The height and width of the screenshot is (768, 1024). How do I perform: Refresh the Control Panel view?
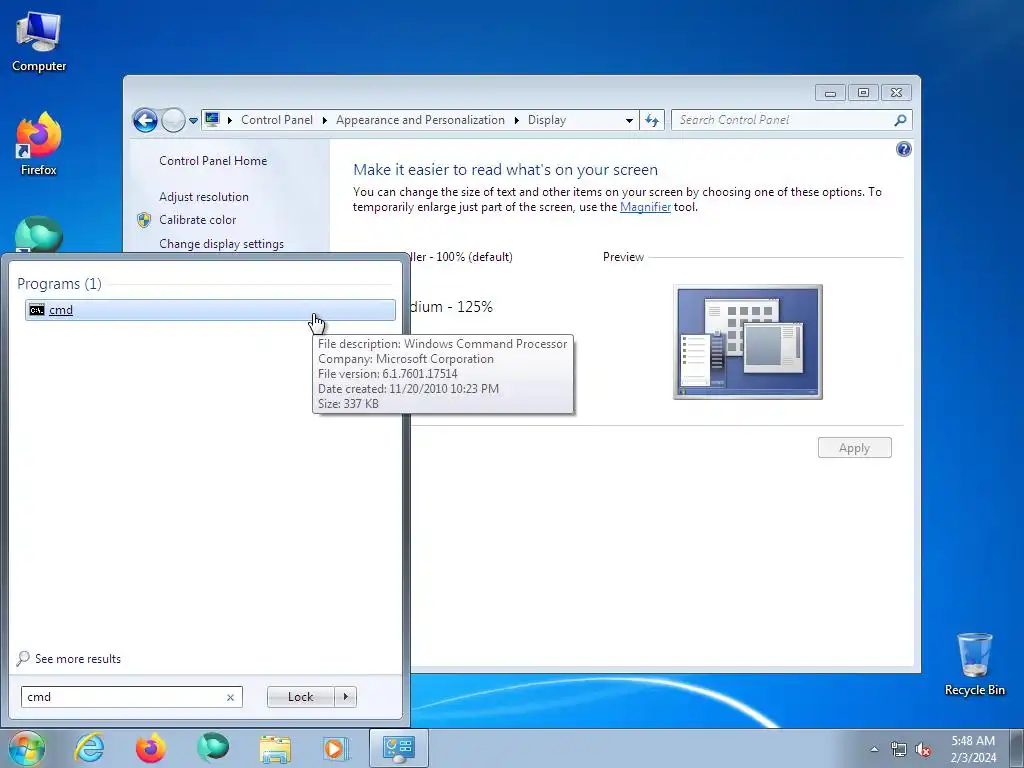652,120
